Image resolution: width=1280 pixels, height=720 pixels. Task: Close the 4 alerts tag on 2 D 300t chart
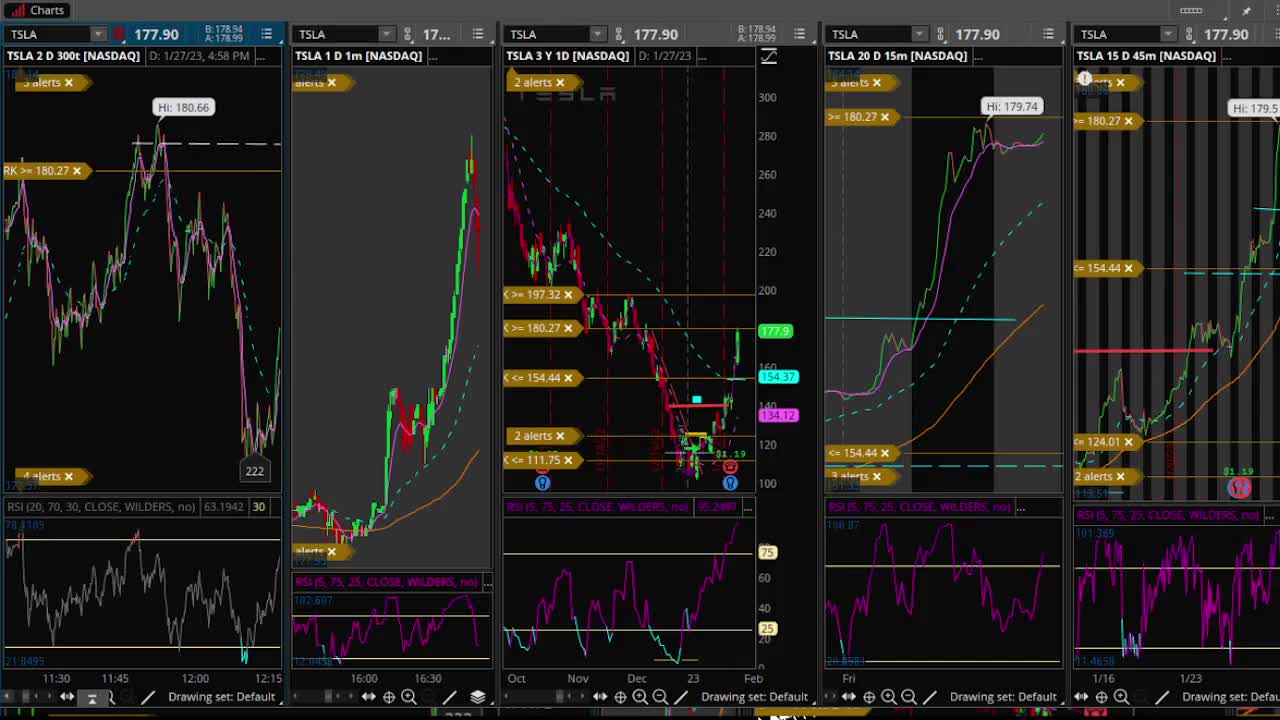[68, 477]
